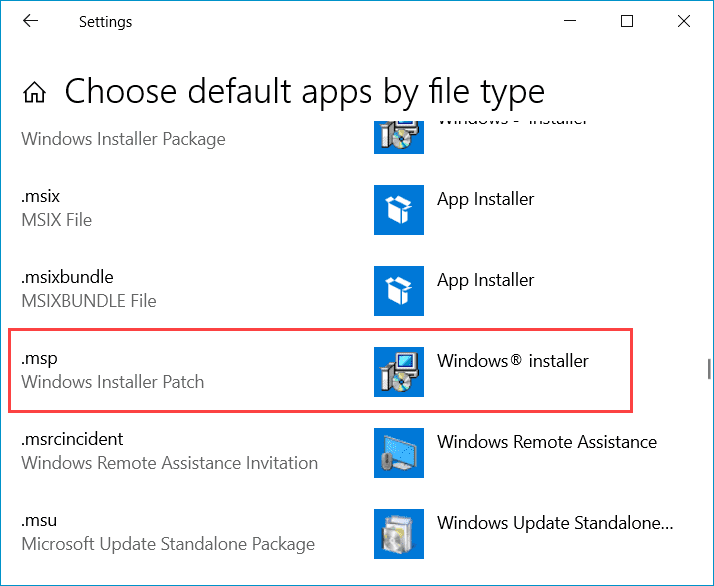The height and width of the screenshot is (586, 714).
Task: Click the .msp extension label
Action: [39, 359]
